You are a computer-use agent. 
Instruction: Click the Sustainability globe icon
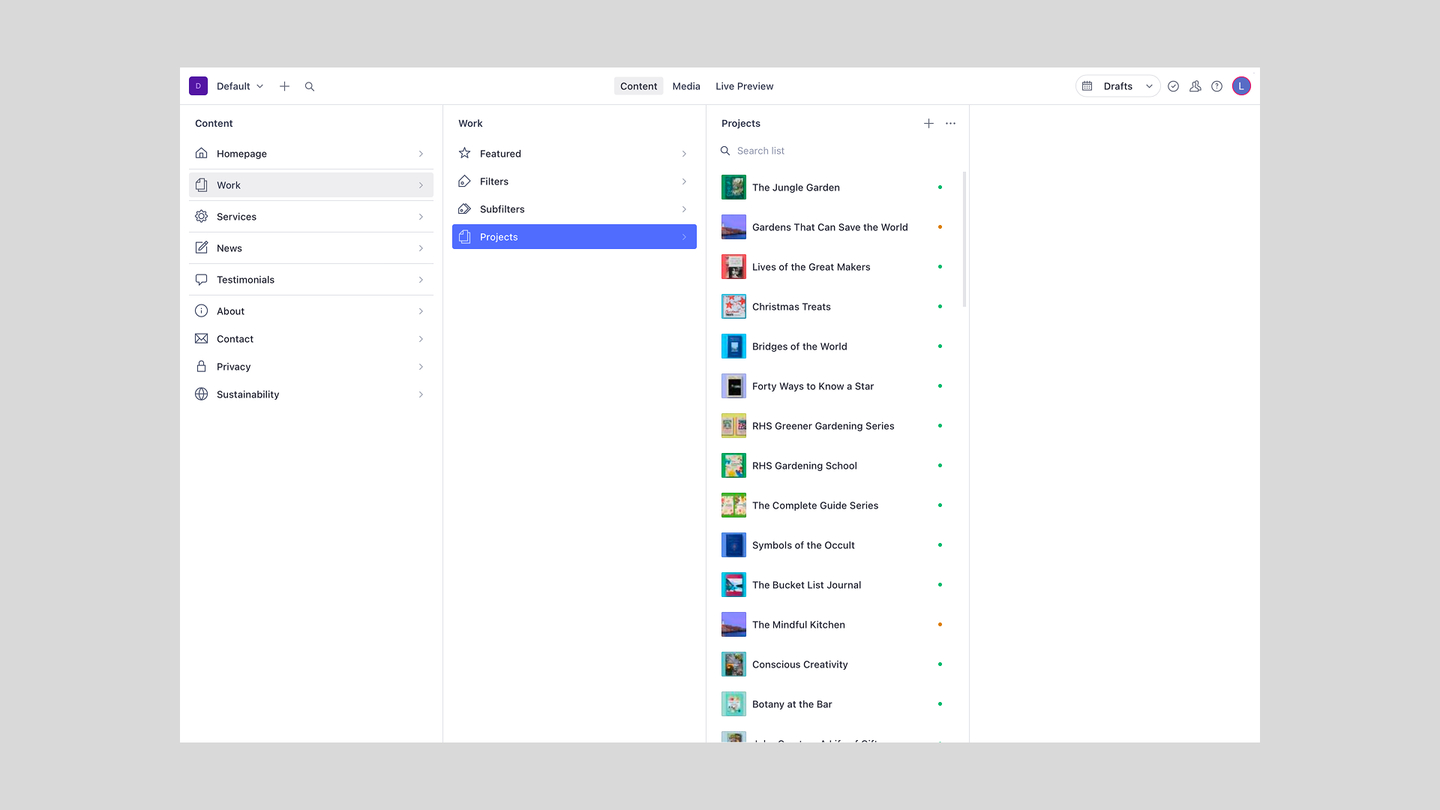[x=201, y=394]
